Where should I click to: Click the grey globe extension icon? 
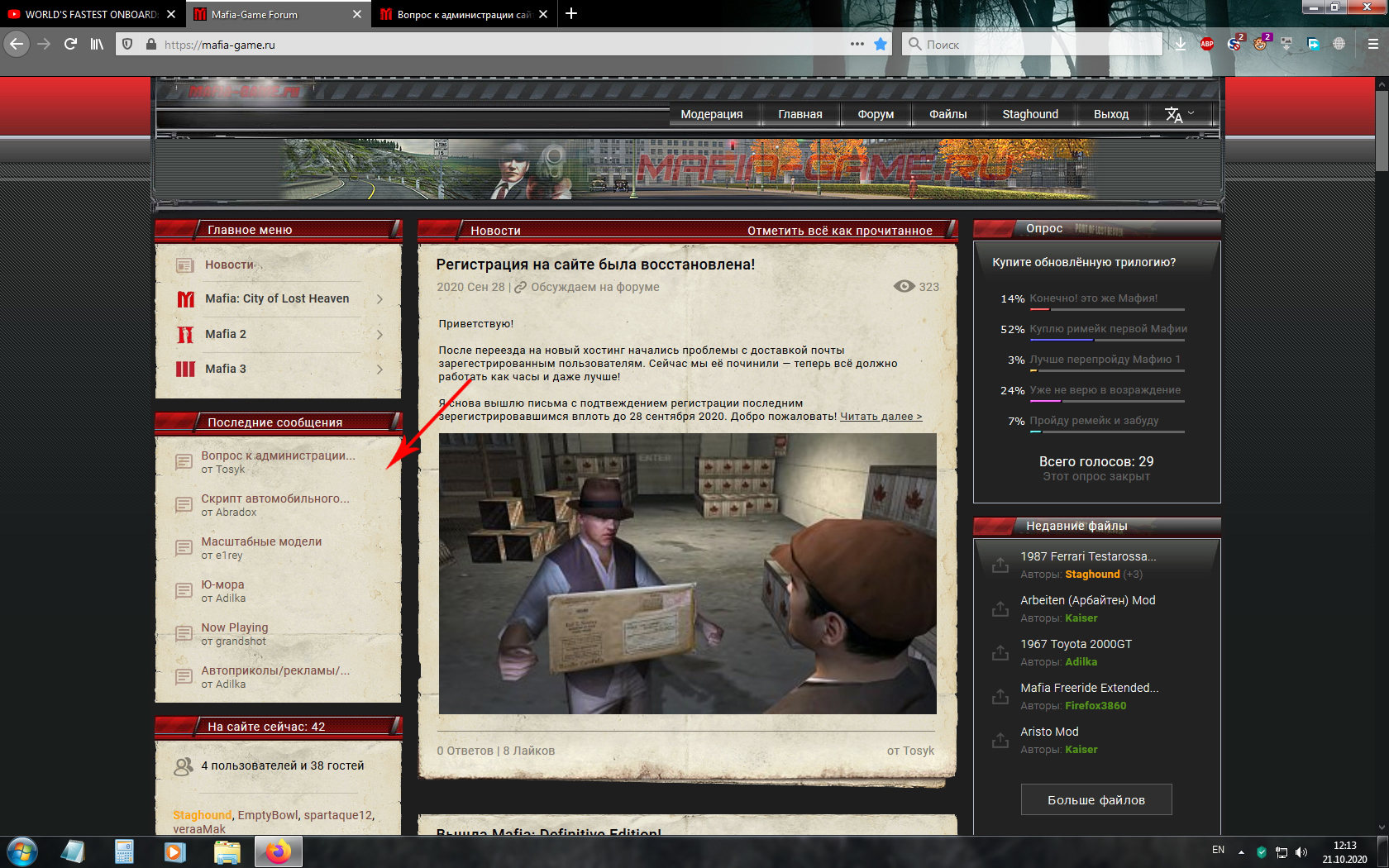click(x=1339, y=44)
